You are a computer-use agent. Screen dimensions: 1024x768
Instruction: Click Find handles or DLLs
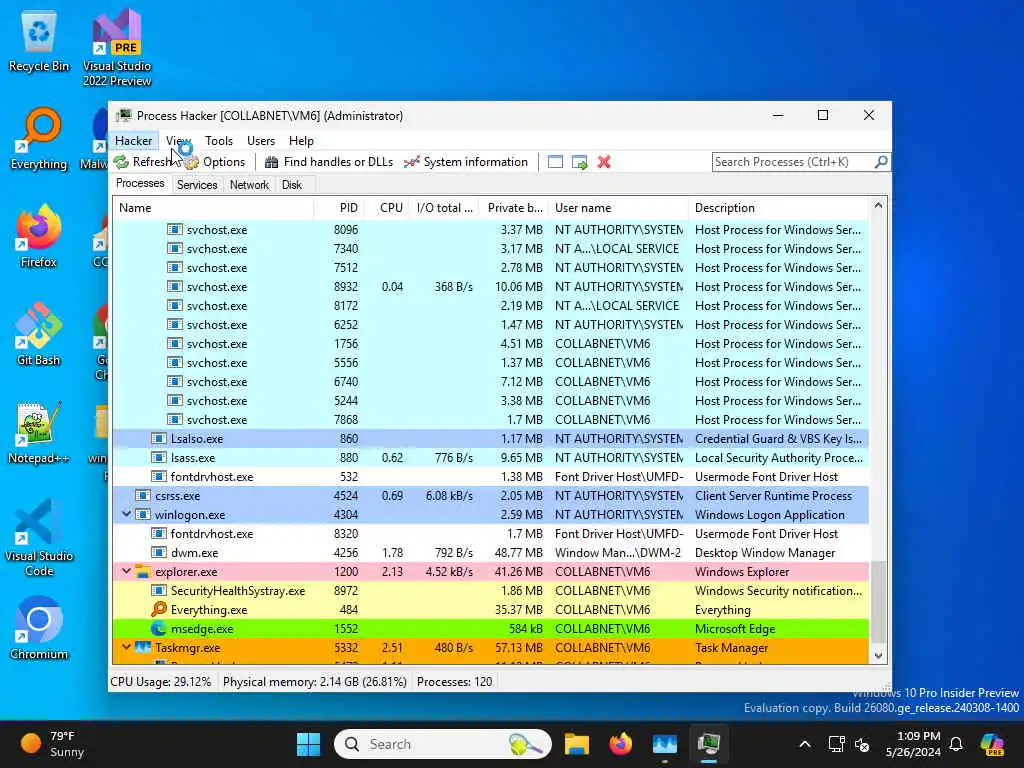[329, 162]
